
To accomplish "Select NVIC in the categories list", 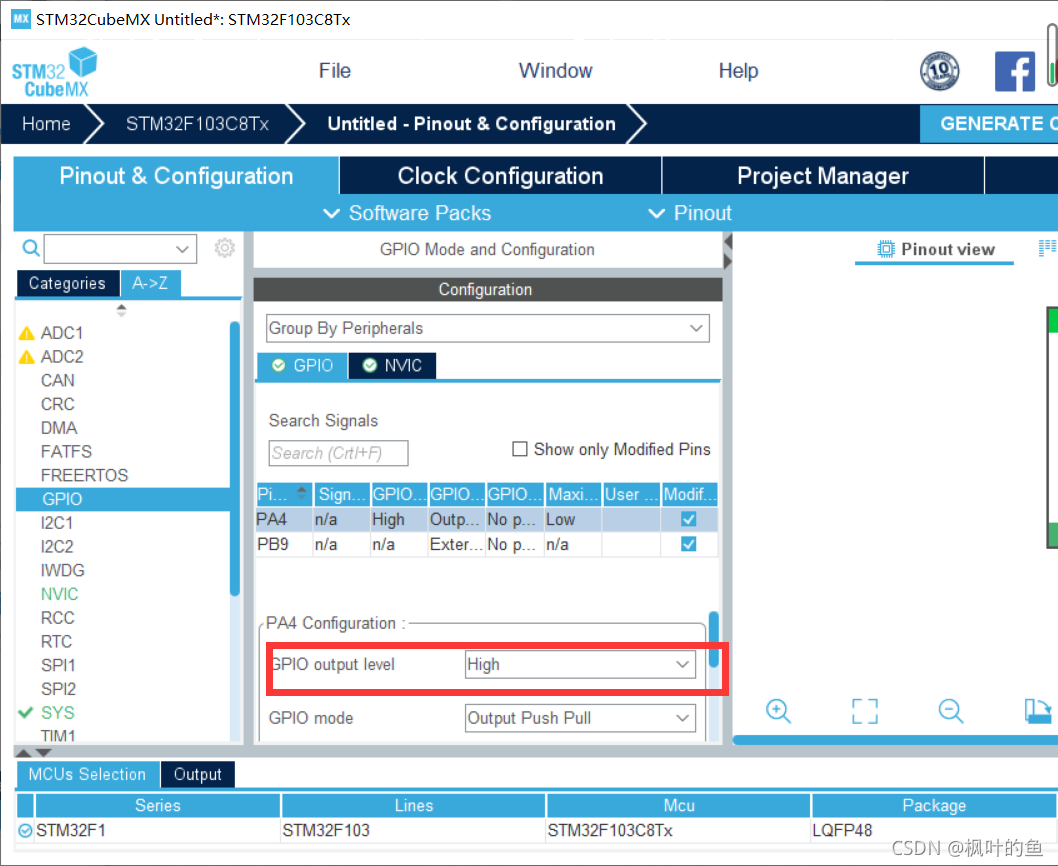I will [x=59, y=595].
